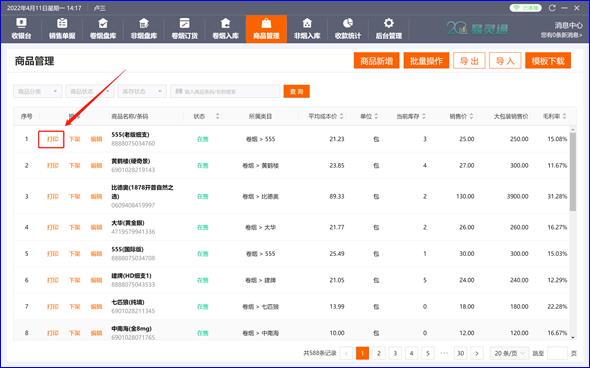590x368 pixels.
Task: Sort by 当前库存 column arrows
Action: pos(424,116)
